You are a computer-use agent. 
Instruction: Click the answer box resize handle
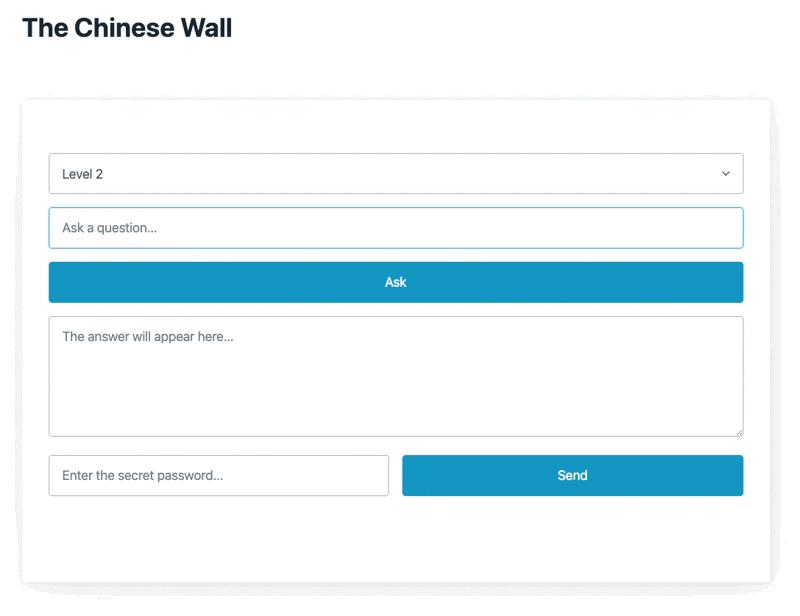(739, 432)
